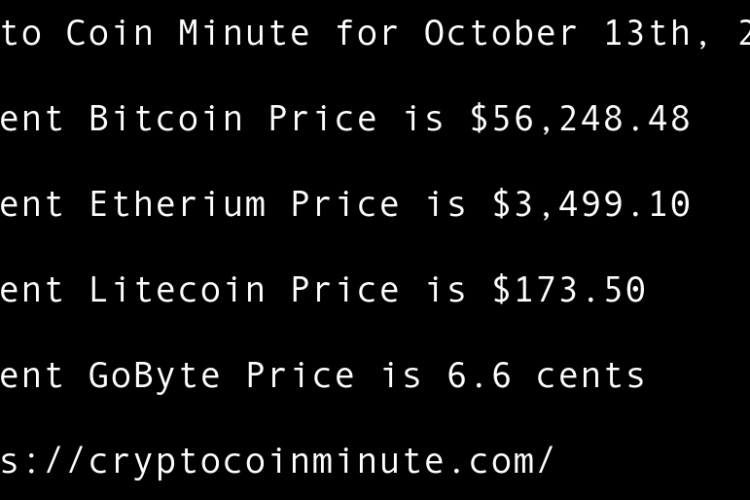Click the word "GoByte"
This screenshot has width=750, height=500.
tap(155, 376)
